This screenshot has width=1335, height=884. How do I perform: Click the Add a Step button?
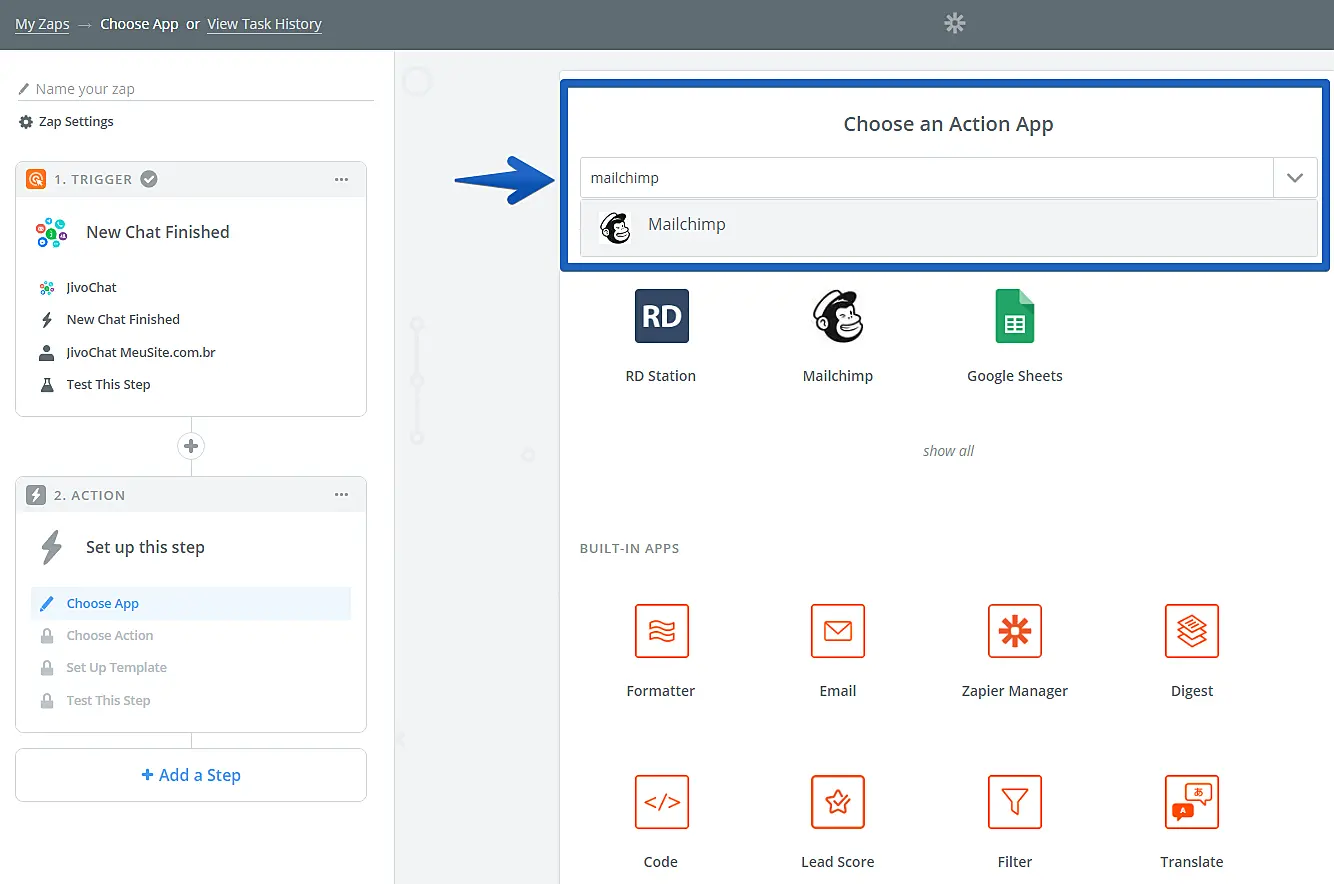coord(191,775)
